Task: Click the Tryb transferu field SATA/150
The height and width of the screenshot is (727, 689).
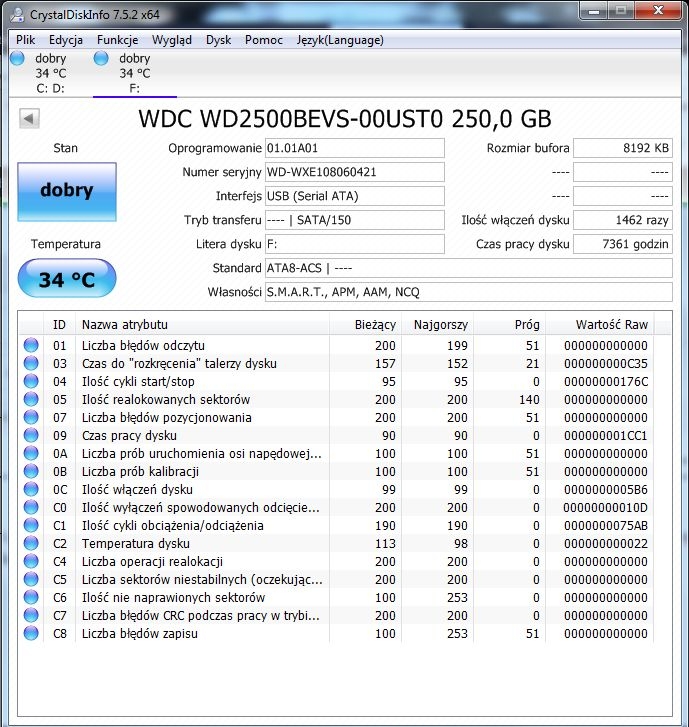Action: click(355, 220)
